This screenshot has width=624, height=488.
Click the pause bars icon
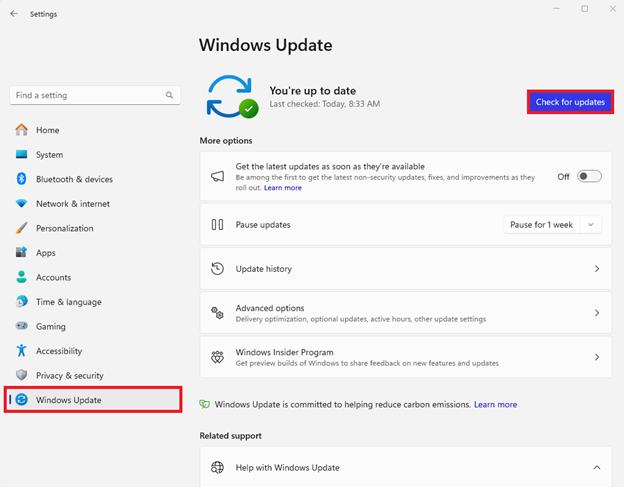(x=217, y=225)
